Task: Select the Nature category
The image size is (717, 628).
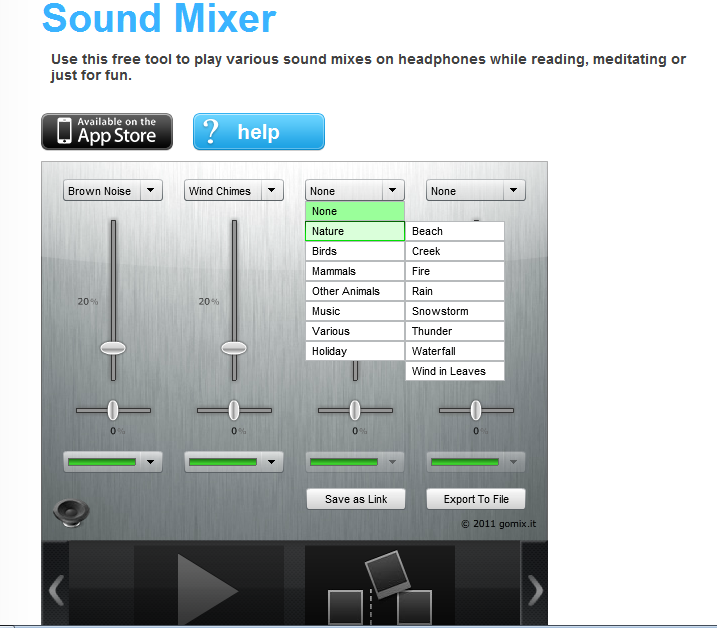Action: [355, 231]
